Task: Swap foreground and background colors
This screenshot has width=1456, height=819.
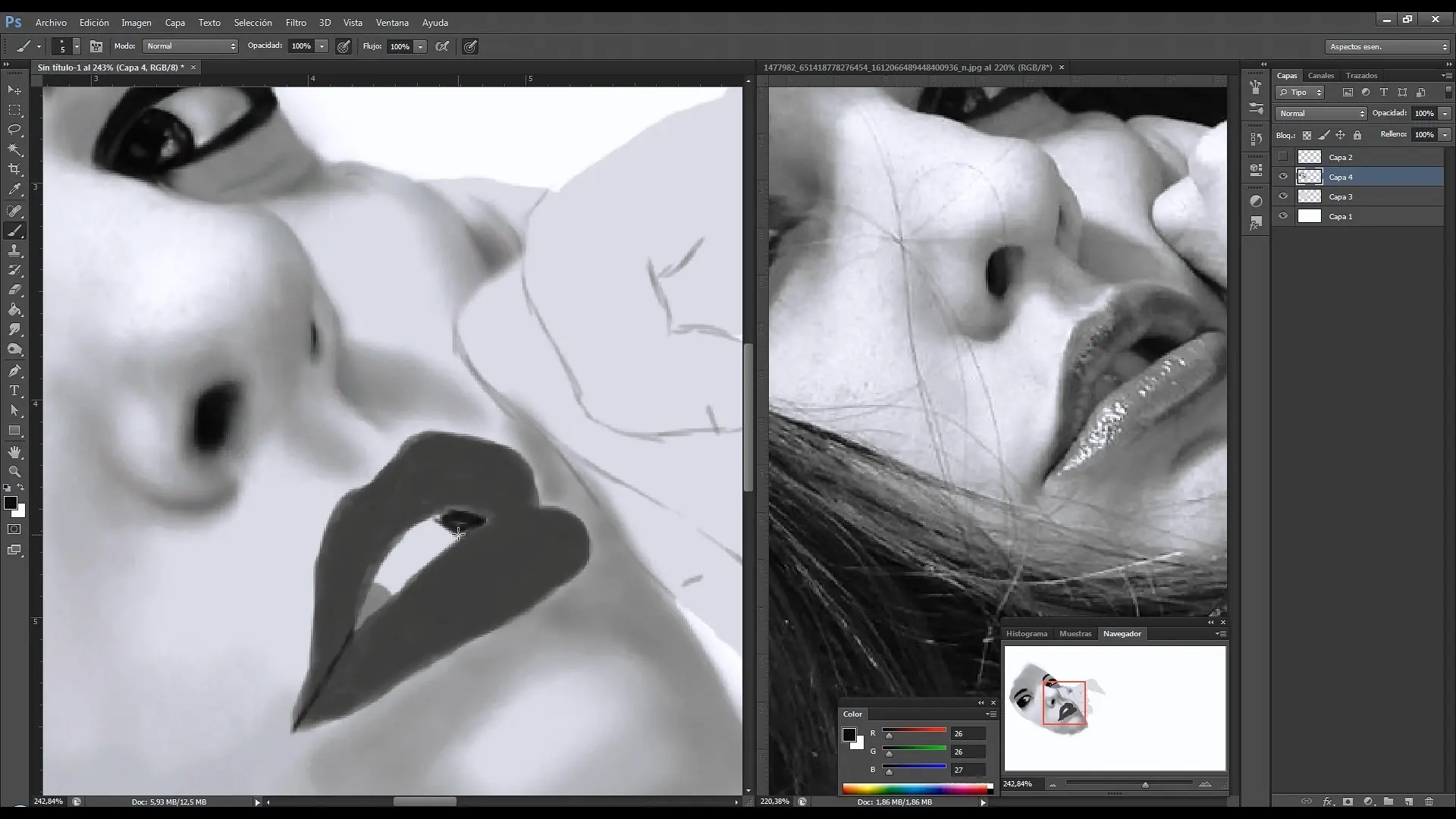Action: pos(21,488)
